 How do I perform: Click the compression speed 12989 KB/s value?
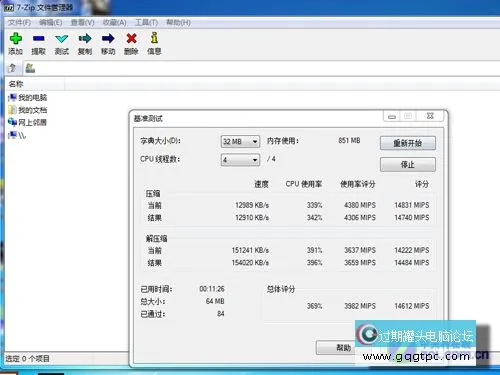252,205
